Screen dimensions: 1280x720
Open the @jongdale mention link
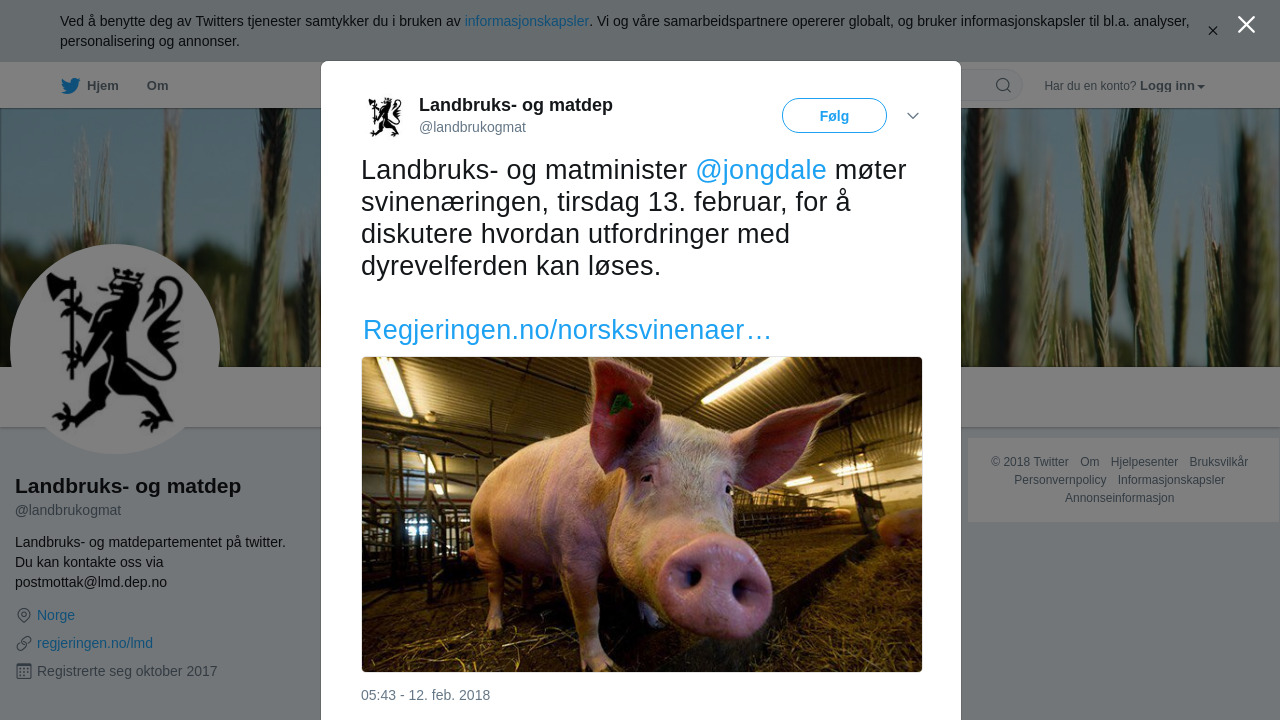761,170
